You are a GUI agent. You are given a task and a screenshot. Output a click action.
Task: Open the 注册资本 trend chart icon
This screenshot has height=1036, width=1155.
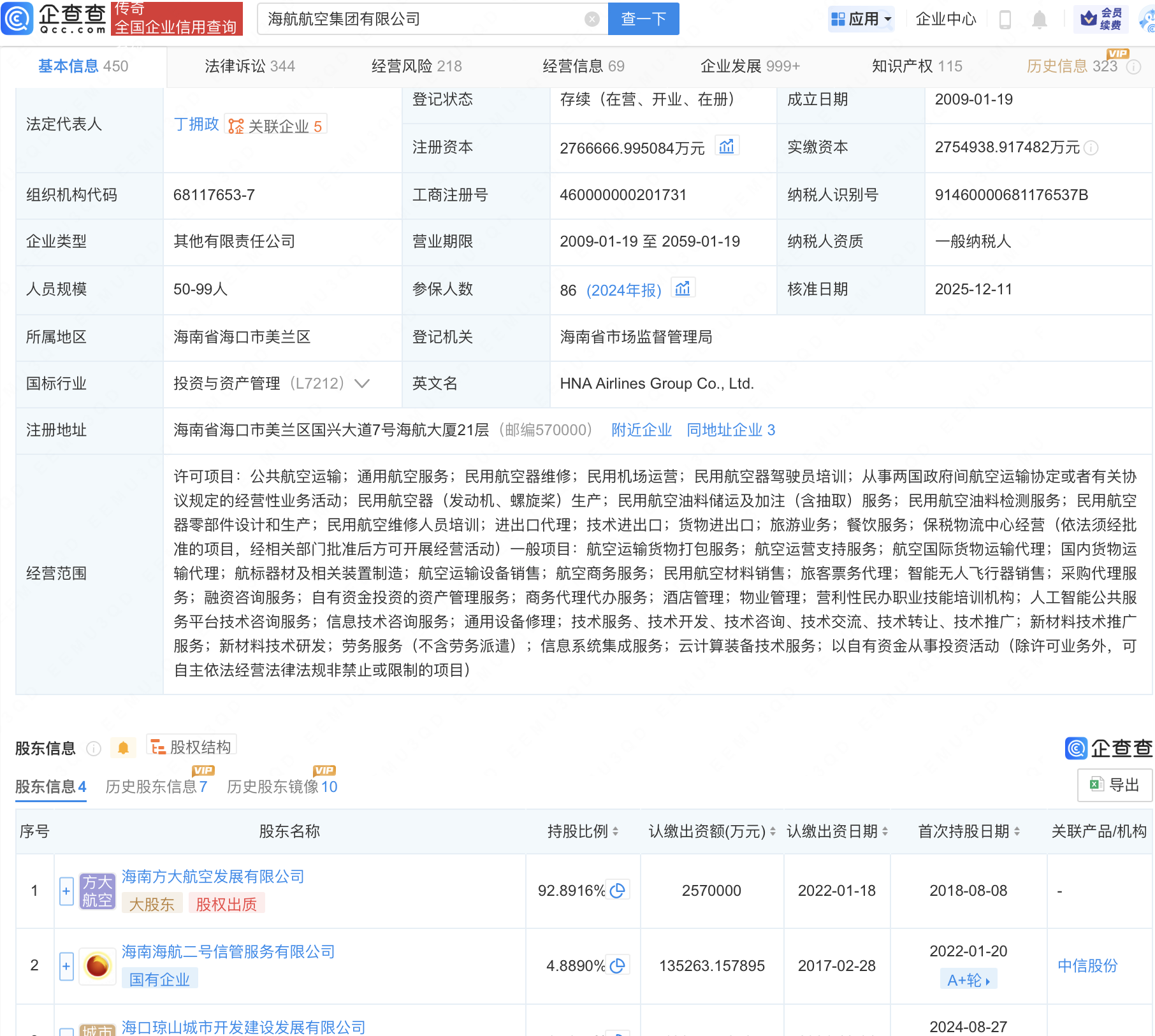(x=727, y=146)
